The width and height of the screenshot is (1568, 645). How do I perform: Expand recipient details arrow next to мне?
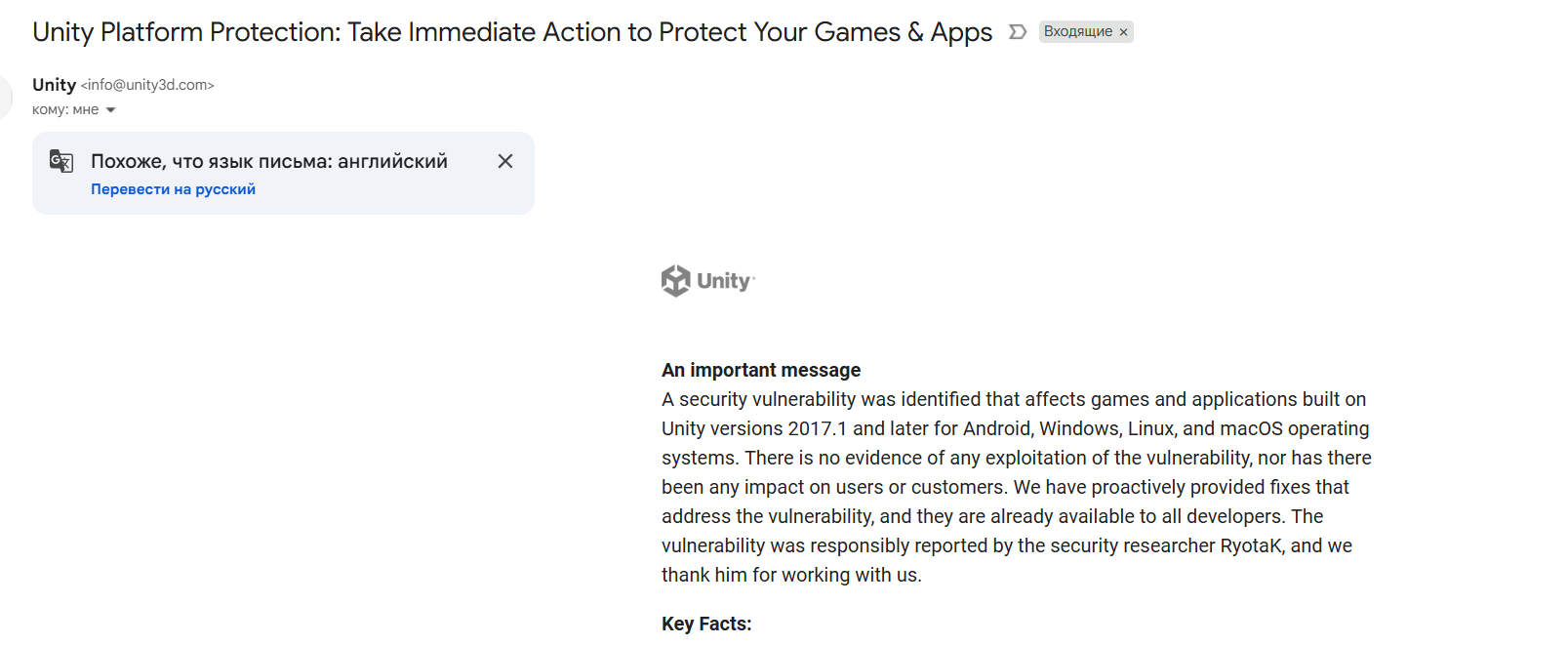click(110, 110)
